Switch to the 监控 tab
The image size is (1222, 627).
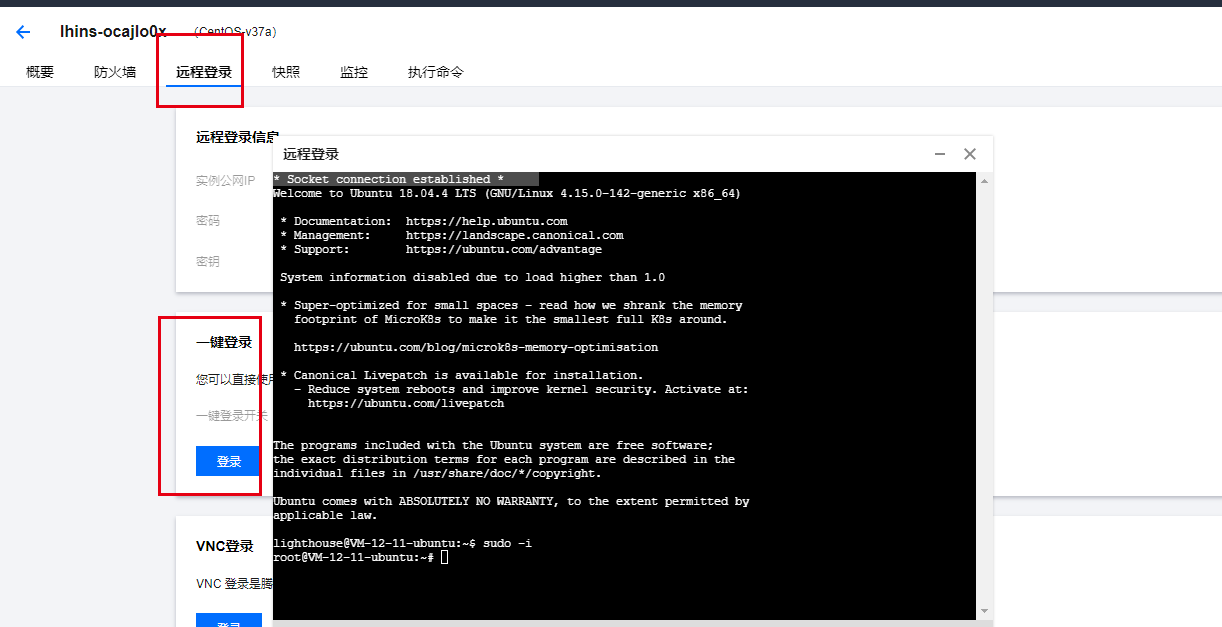click(x=354, y=72)
